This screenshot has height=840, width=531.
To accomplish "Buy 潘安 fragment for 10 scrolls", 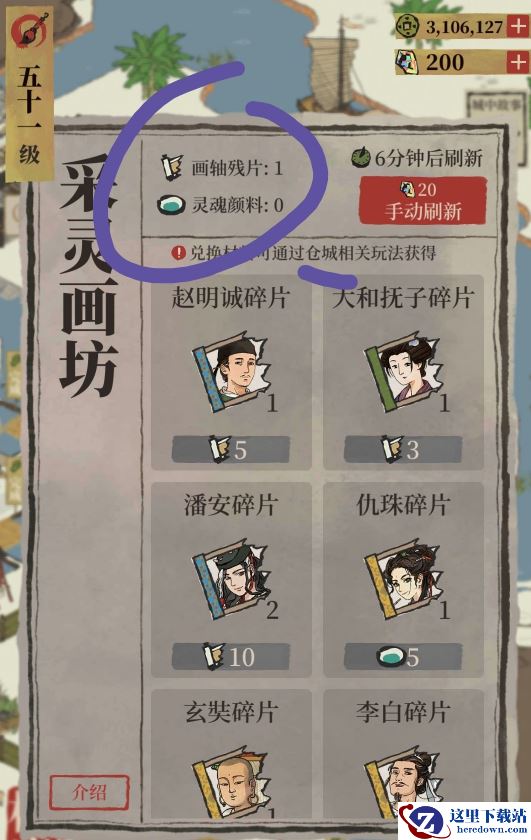I will tap(230, 657).
